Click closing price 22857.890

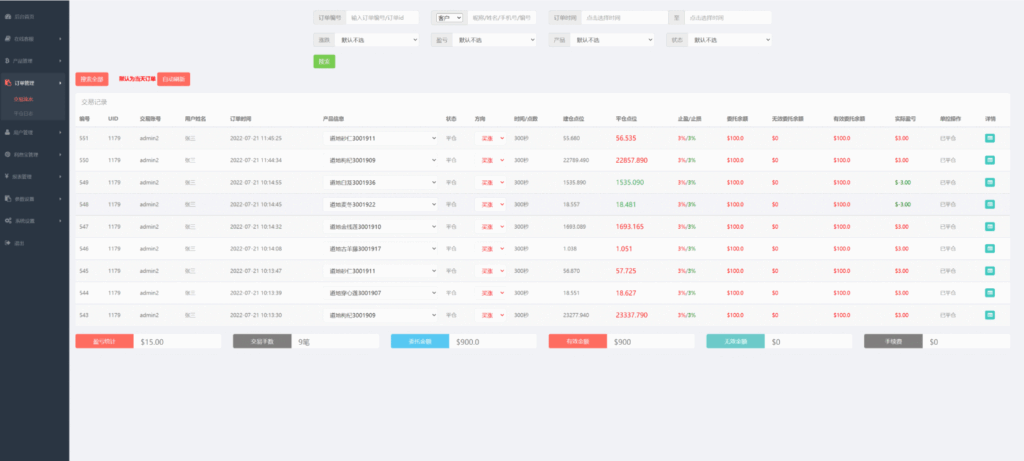[632, 160]
